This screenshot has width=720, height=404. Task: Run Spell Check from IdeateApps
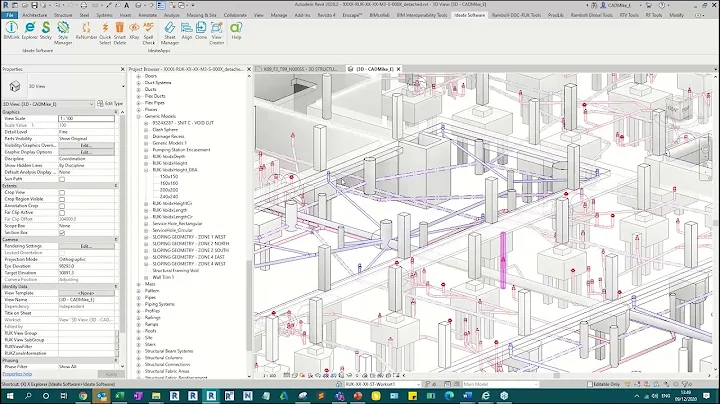point(148,34)
